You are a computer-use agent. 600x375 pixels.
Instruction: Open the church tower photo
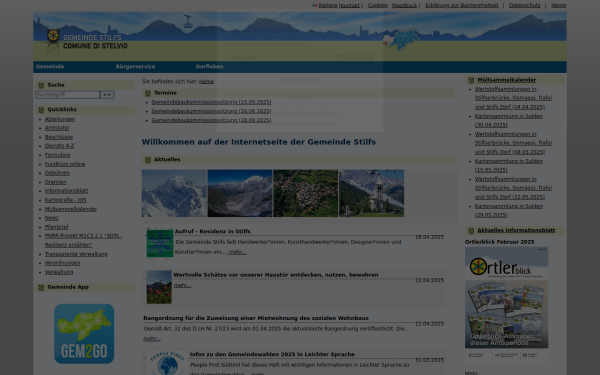[372, 193]
